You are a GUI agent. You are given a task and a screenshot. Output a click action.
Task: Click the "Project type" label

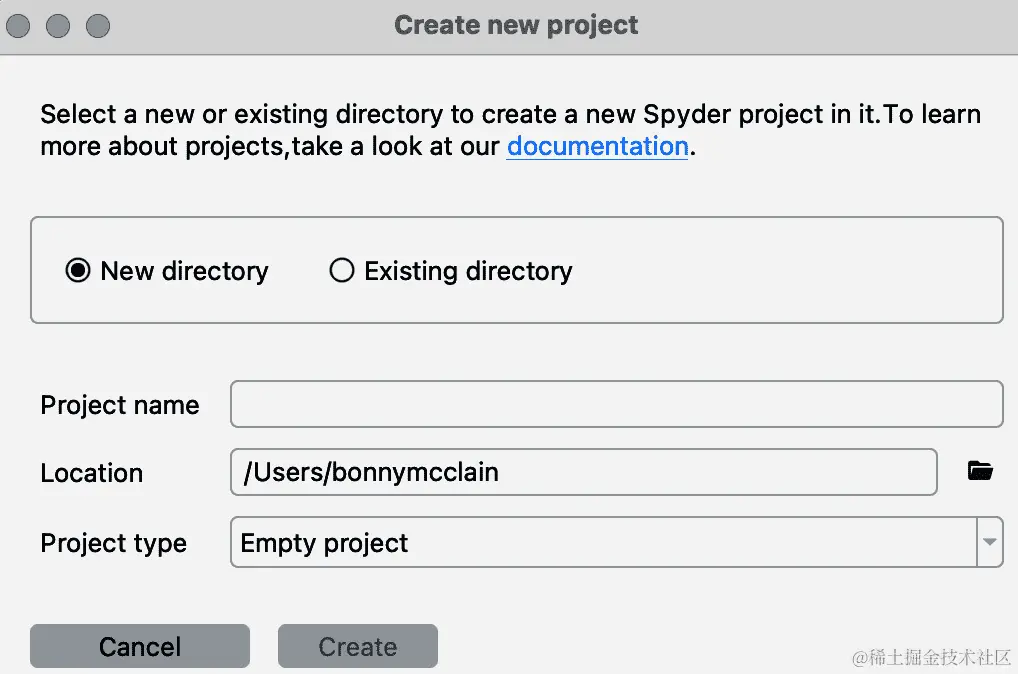(x=114, y=543)
